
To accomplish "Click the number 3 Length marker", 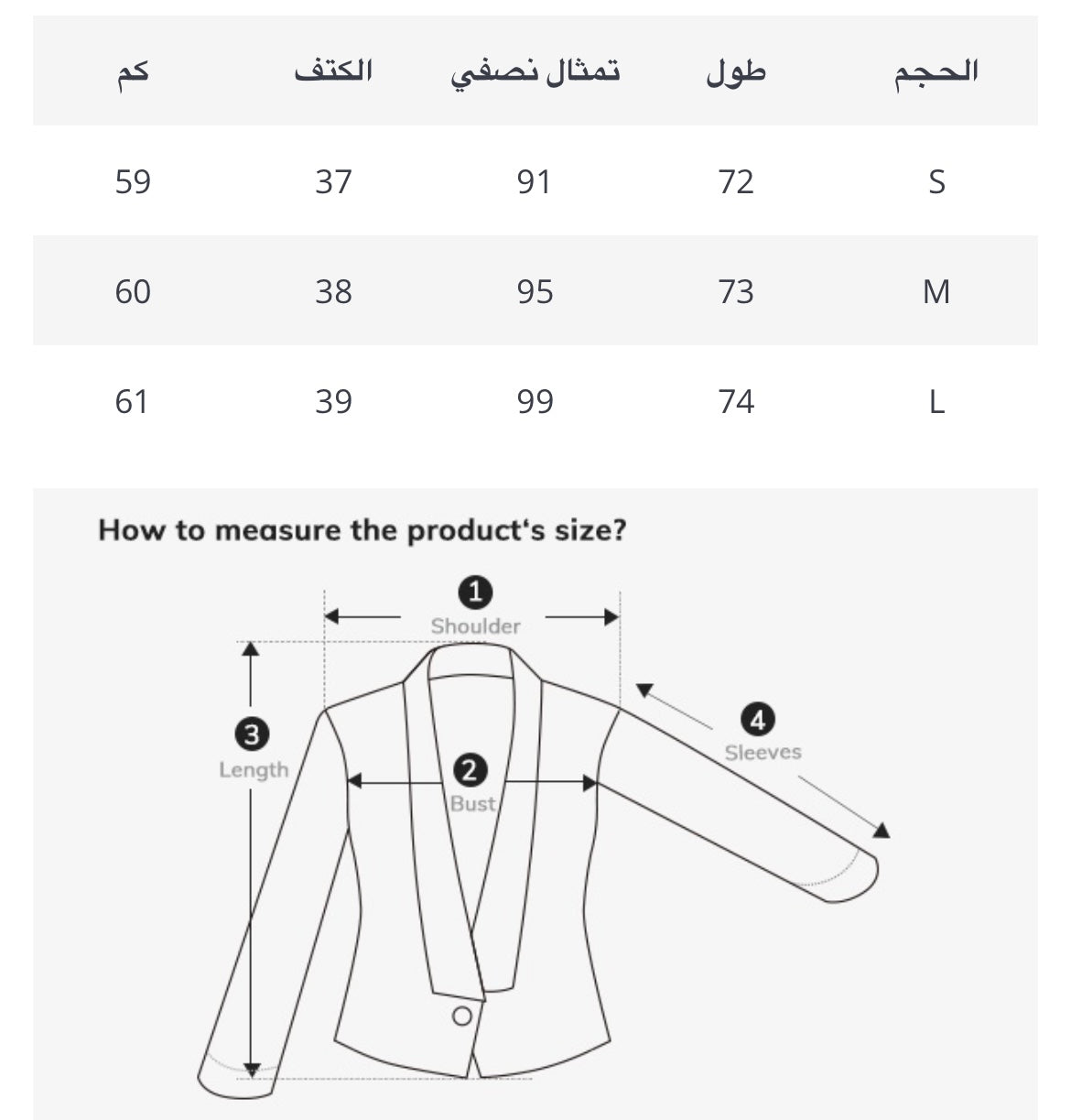I will (252, 734).
